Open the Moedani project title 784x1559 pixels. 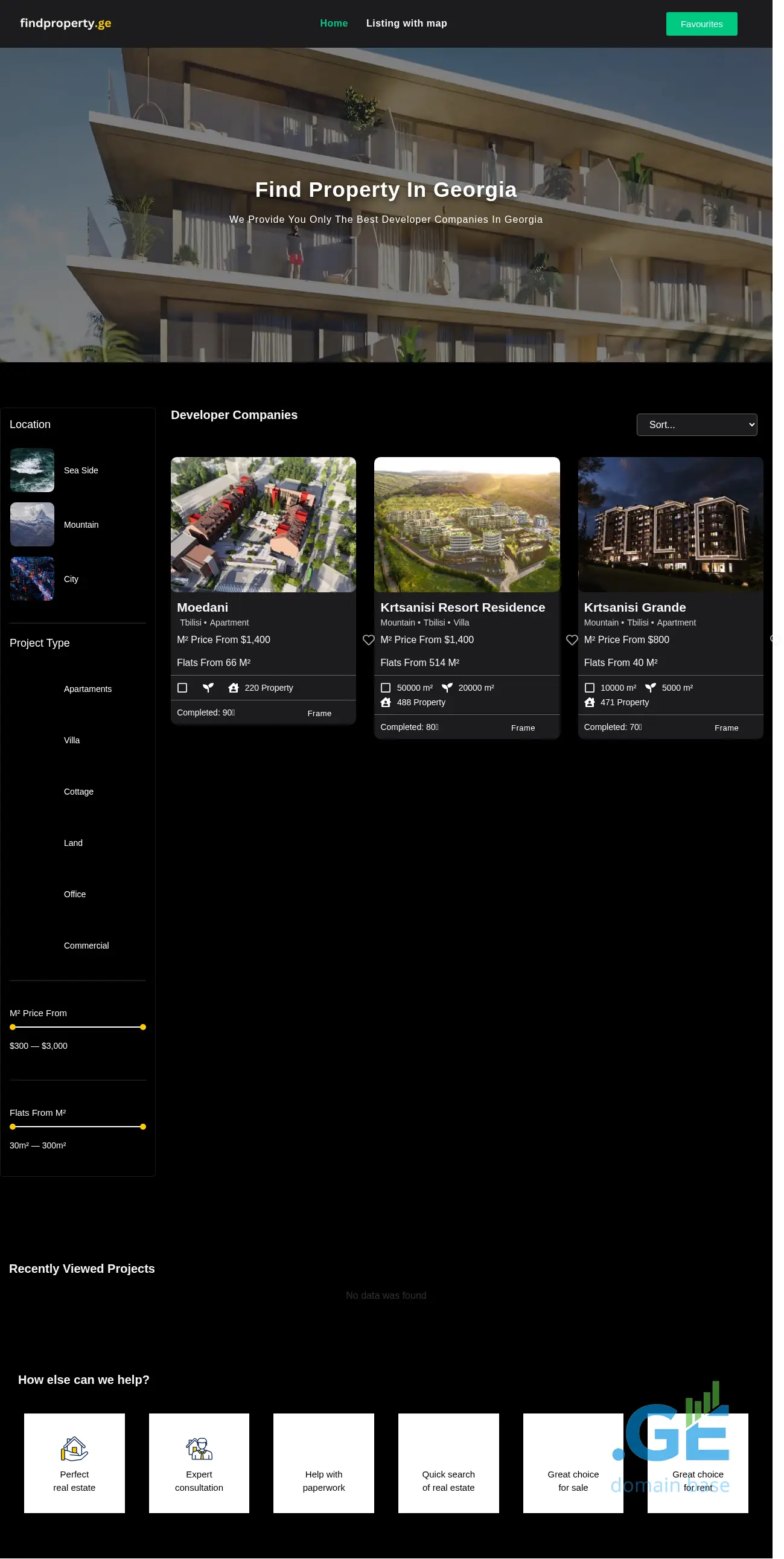pos(202,607)
